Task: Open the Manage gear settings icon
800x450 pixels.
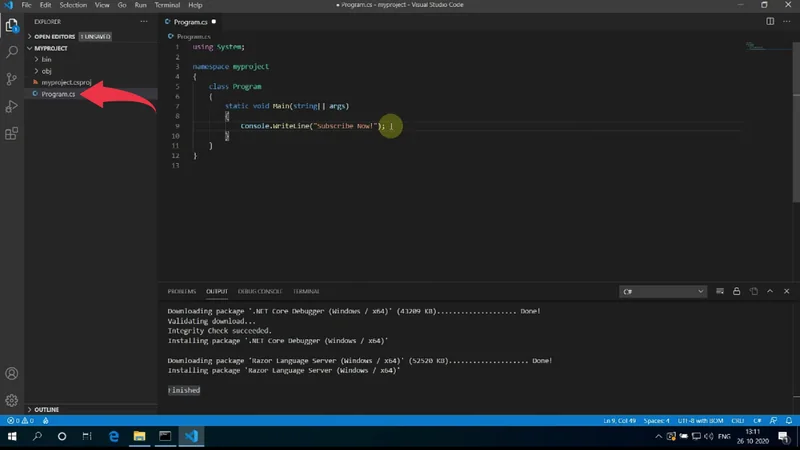Action: [x=12, y=400]
